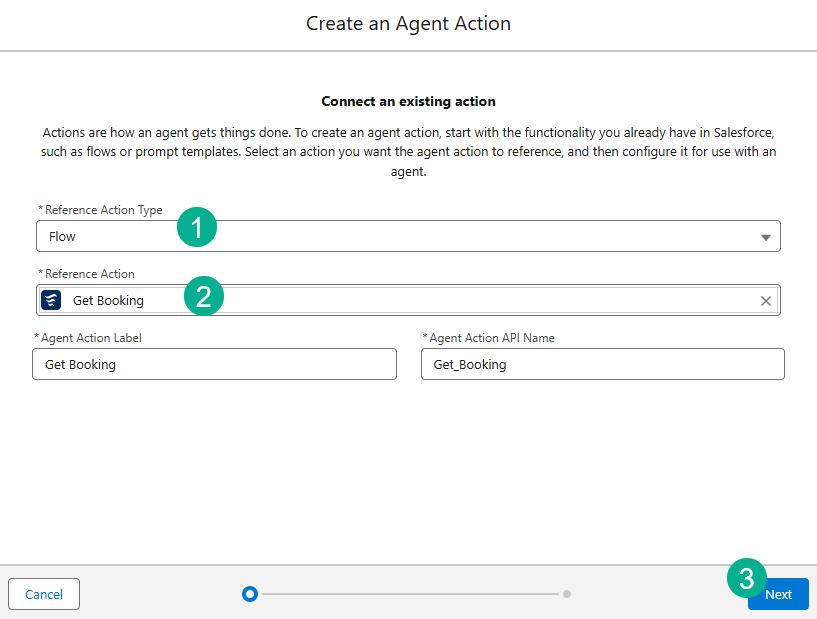Clear the Reference Action selection with X
Image resolution: width=817 pixels, height=619 pixels.
click(766, 301)
